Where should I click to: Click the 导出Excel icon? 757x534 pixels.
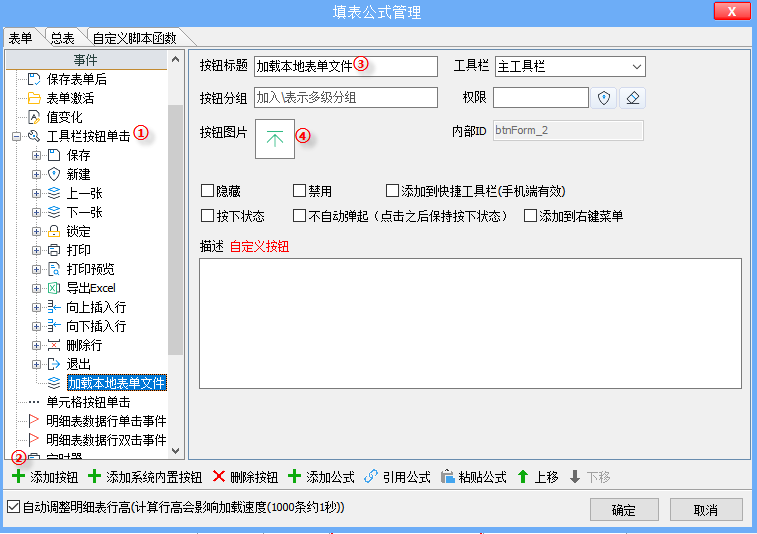[54, 288]
